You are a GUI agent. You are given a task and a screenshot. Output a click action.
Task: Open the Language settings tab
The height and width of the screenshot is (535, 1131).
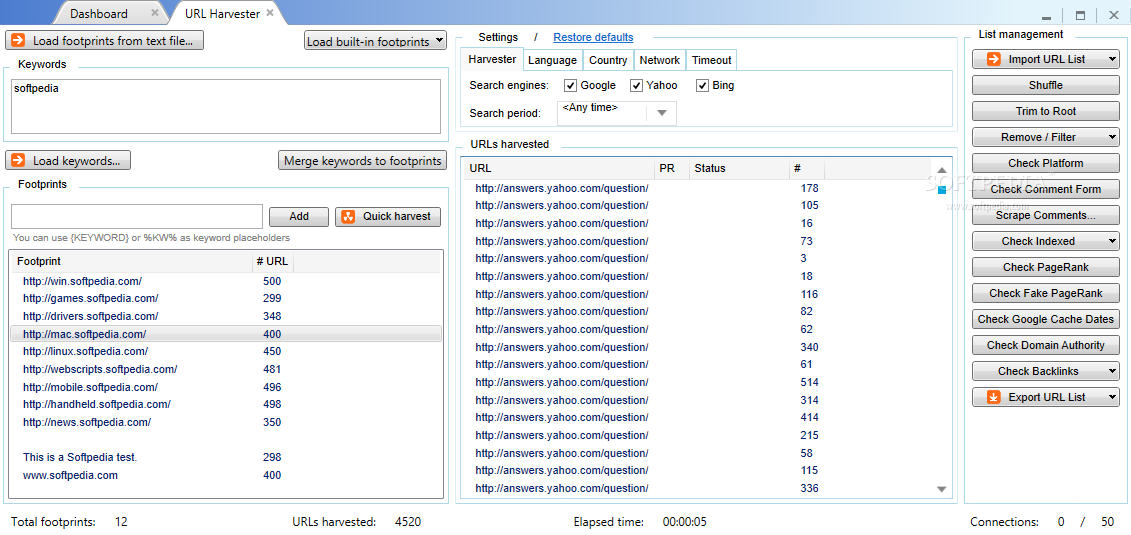point(553,61)
